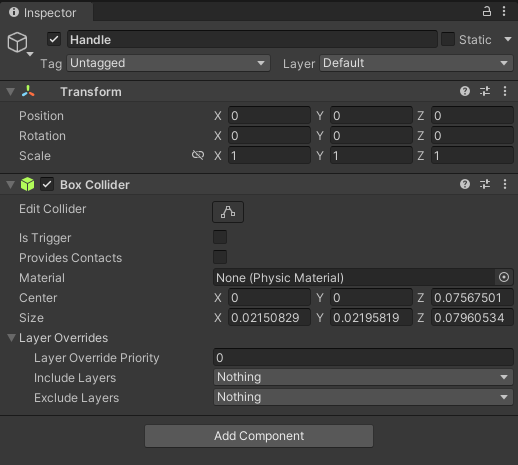Enable the Provides Contacts checkbox
The height and width of the screenshot is (465, 518).
[220, 257]
